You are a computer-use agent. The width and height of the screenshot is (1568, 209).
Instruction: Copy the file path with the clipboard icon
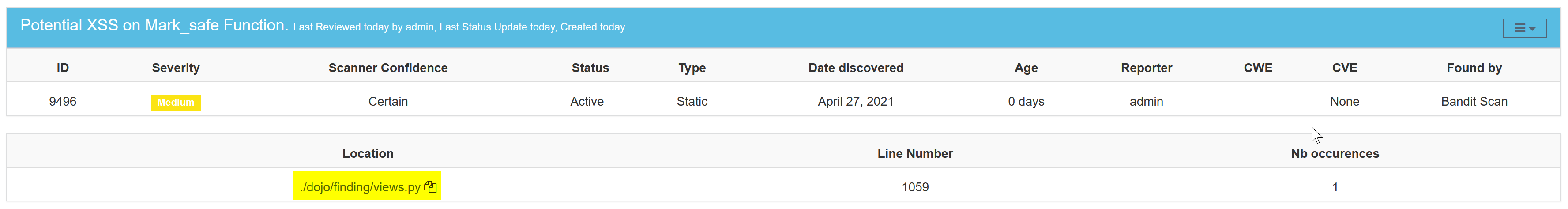[x=430, y=187]
